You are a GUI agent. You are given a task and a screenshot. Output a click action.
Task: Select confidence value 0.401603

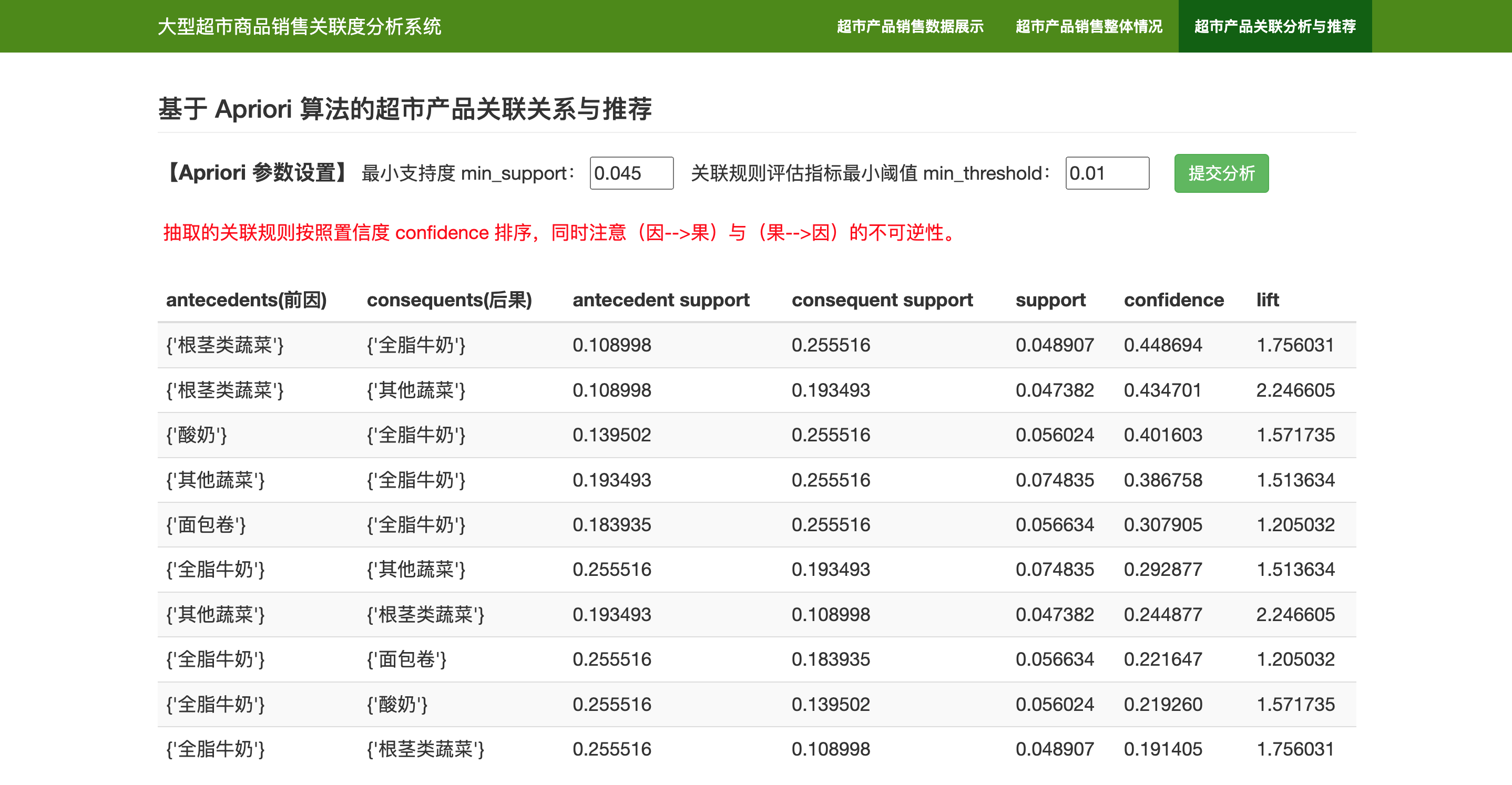(x=1163, y=435)
